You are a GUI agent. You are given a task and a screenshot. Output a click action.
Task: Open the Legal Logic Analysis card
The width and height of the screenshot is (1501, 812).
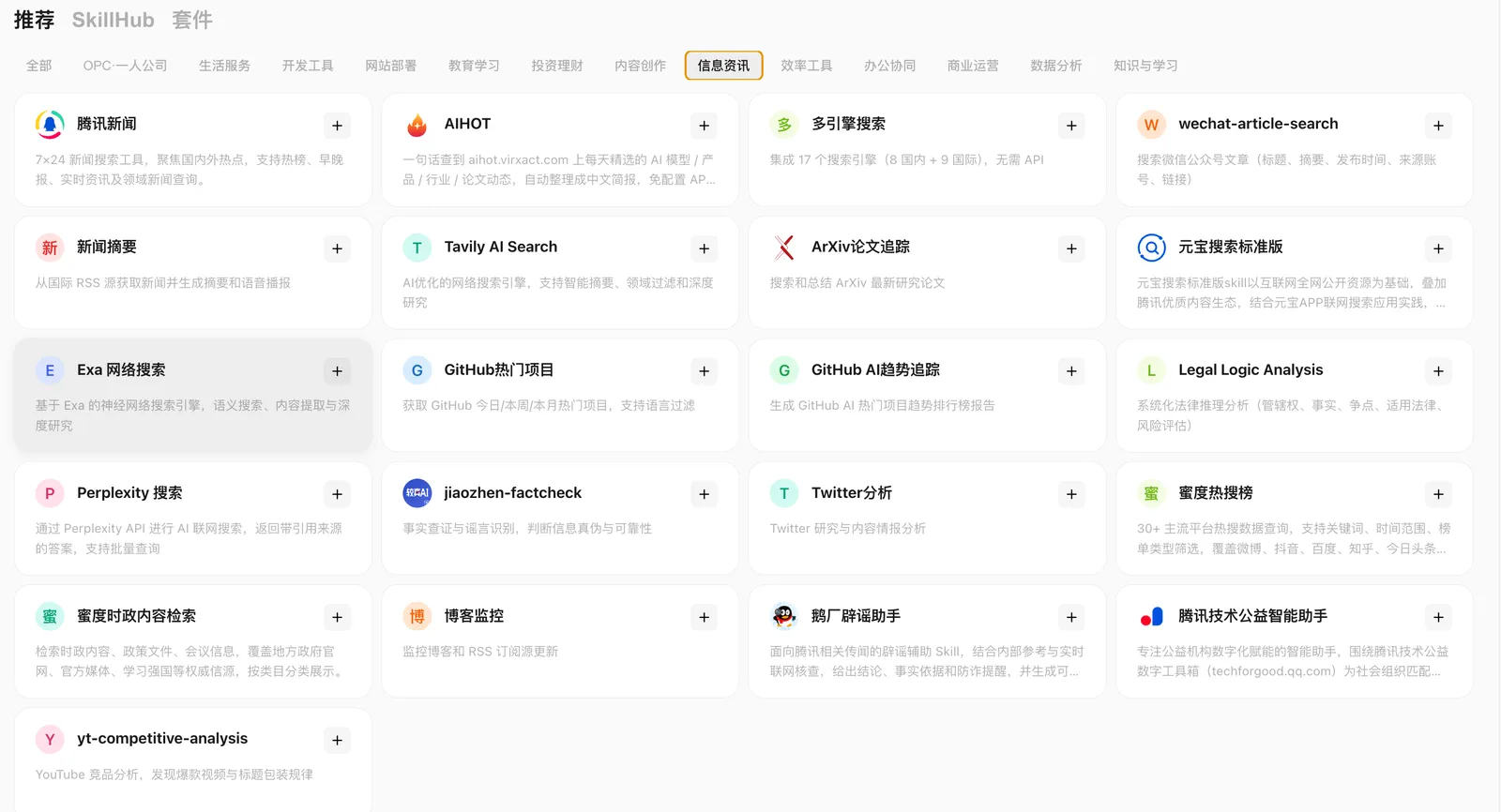[1295, 396]
